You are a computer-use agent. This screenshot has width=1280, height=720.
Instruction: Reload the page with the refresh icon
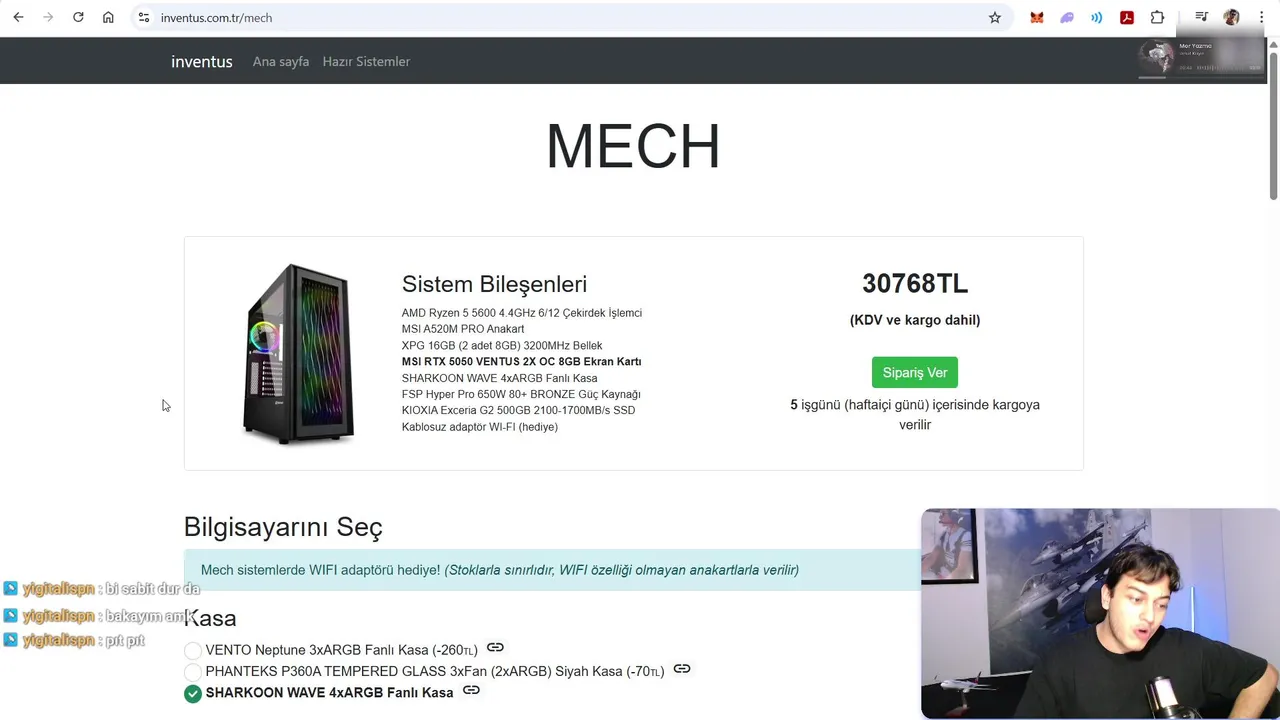(78, 17)
